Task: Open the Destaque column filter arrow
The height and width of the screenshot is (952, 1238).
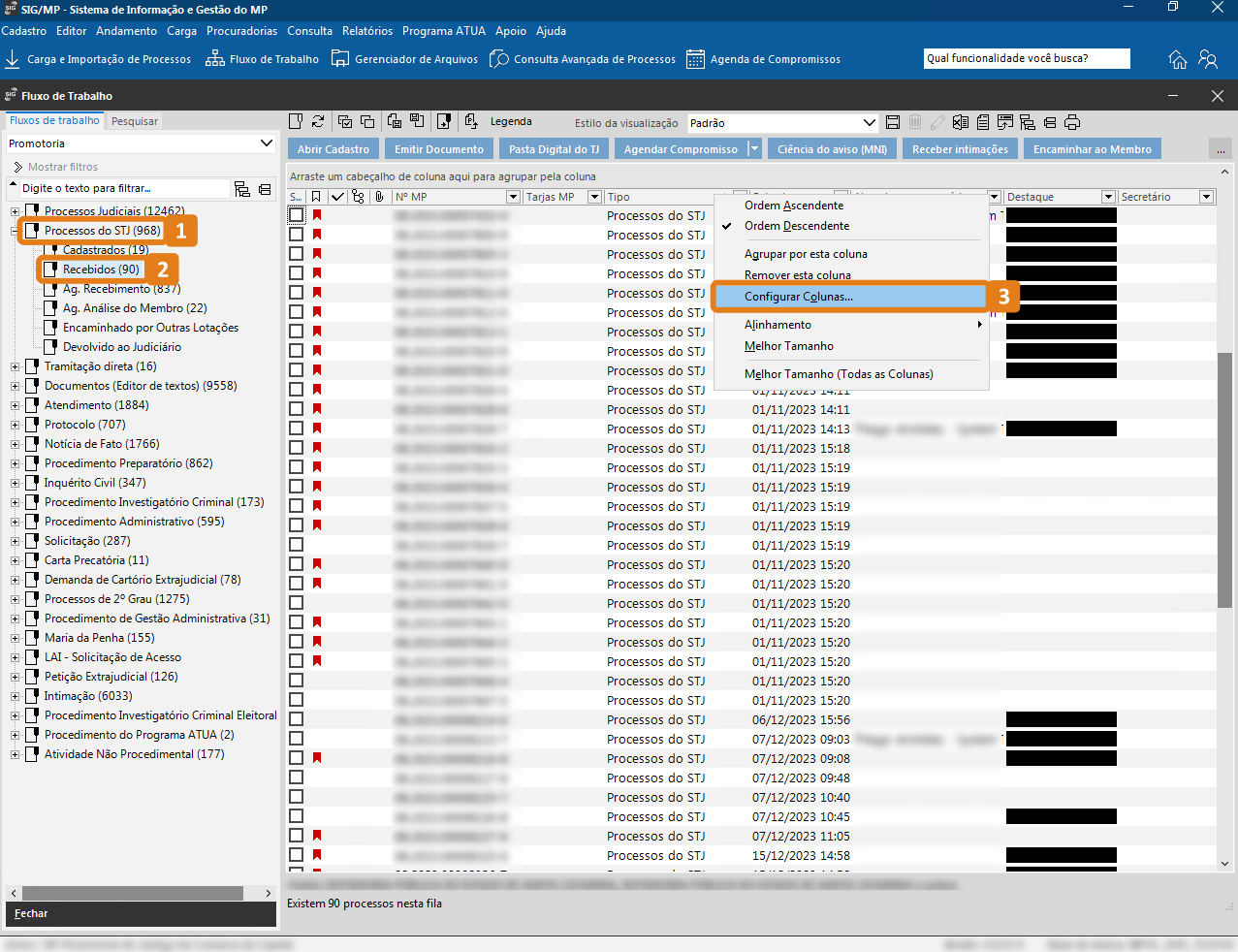Action: tap(1108, 197)
